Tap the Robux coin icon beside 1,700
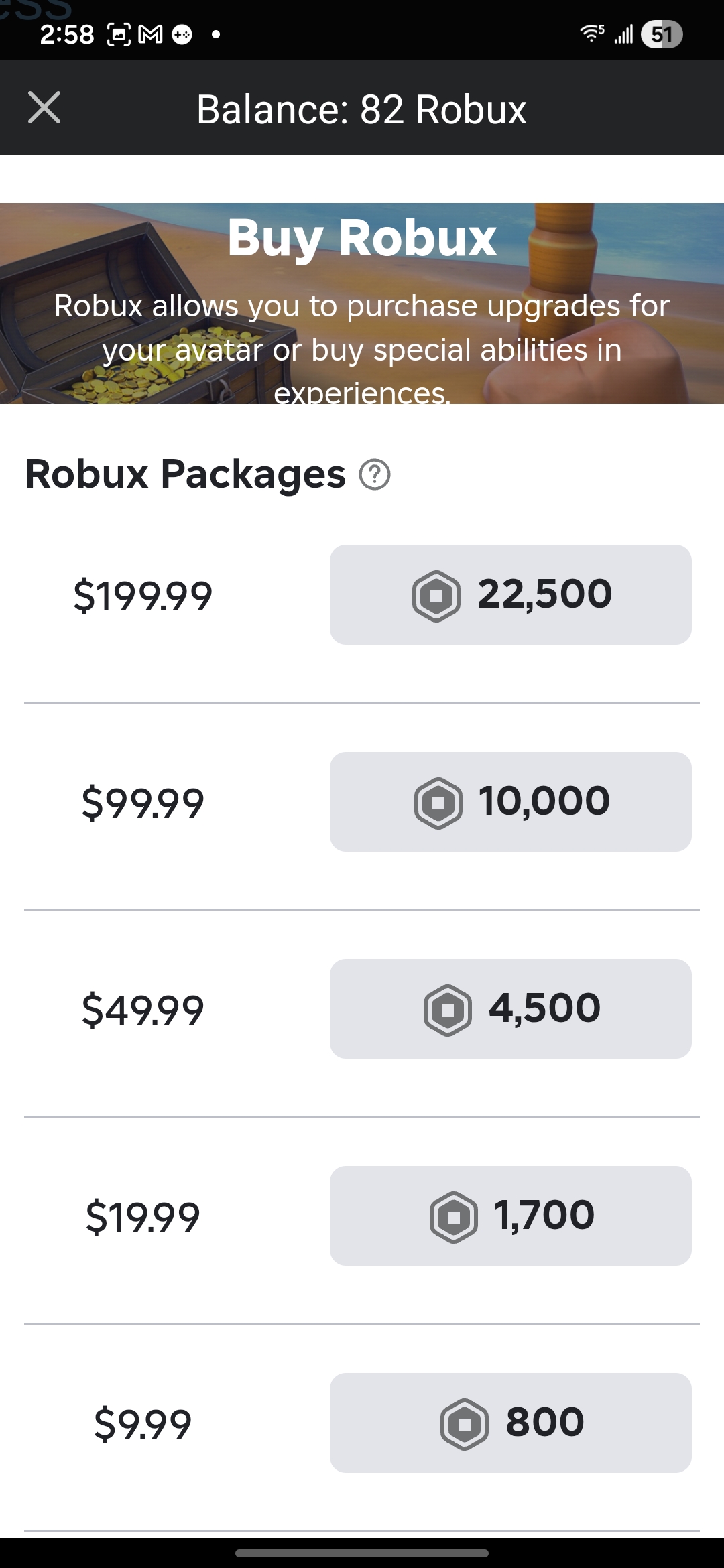The image size is (724, 1568). (x=454, y=1217)
